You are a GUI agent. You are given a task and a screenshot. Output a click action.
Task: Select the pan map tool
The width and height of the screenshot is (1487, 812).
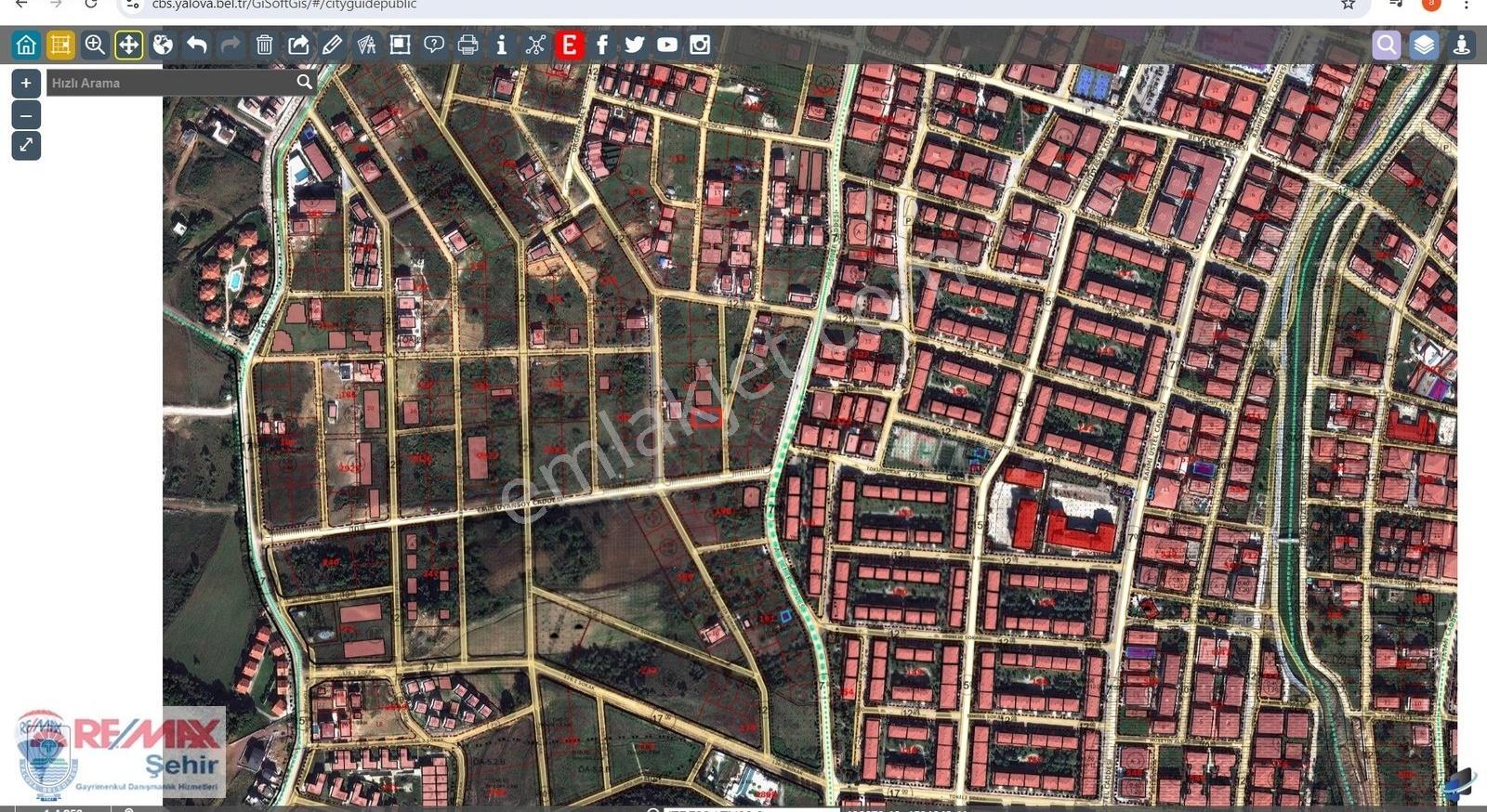128,45
